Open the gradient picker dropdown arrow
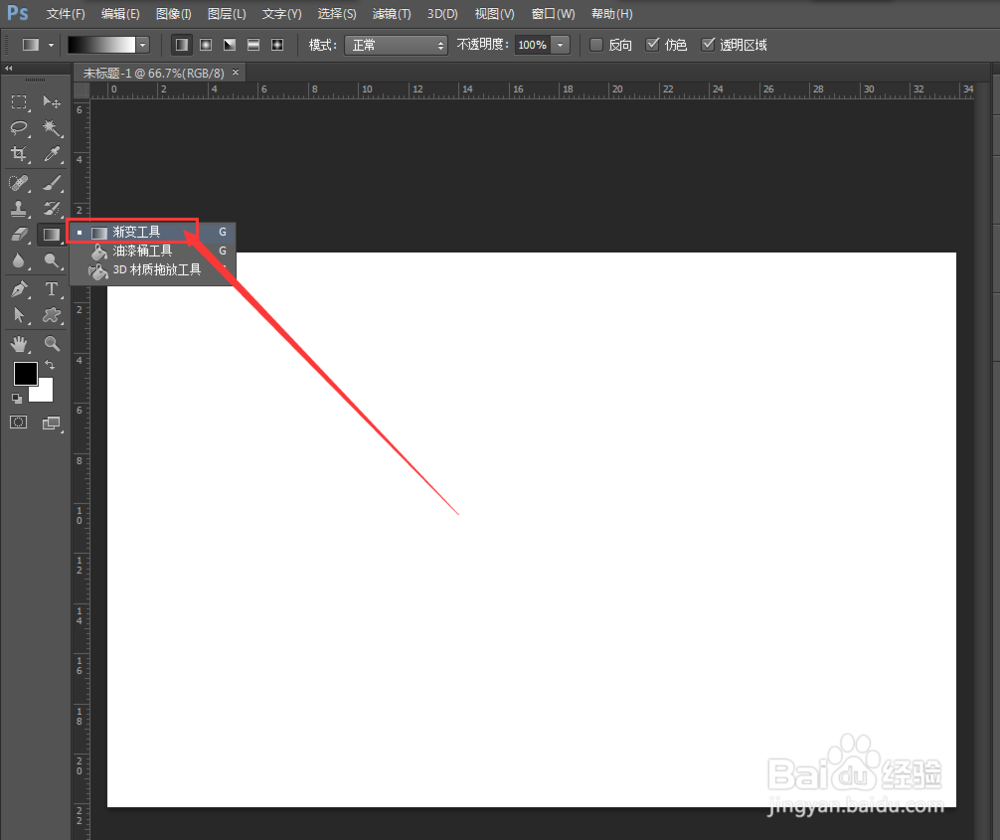The height and width of the screenshot is (840, 1000). pyautogui.click(x=143, y=45)
